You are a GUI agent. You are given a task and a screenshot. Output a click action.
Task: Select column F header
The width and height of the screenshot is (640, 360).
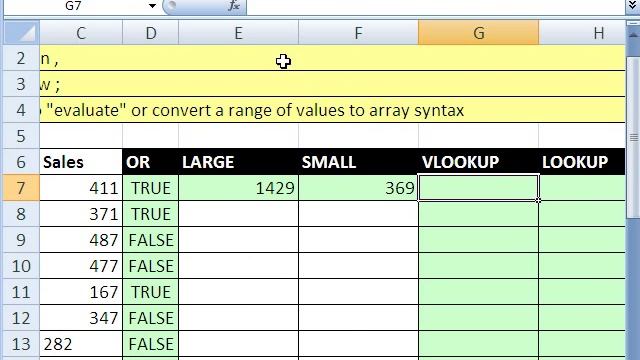[358, 33]
